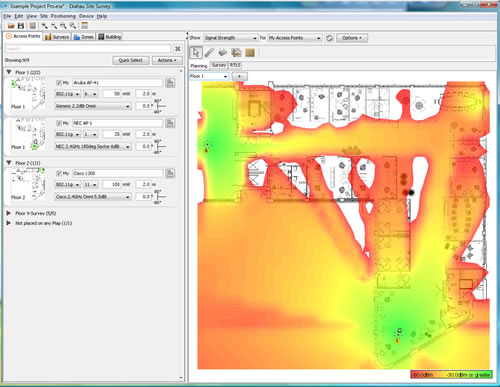Click the Quick Select button
500x387 pixels.
point(131,60)
